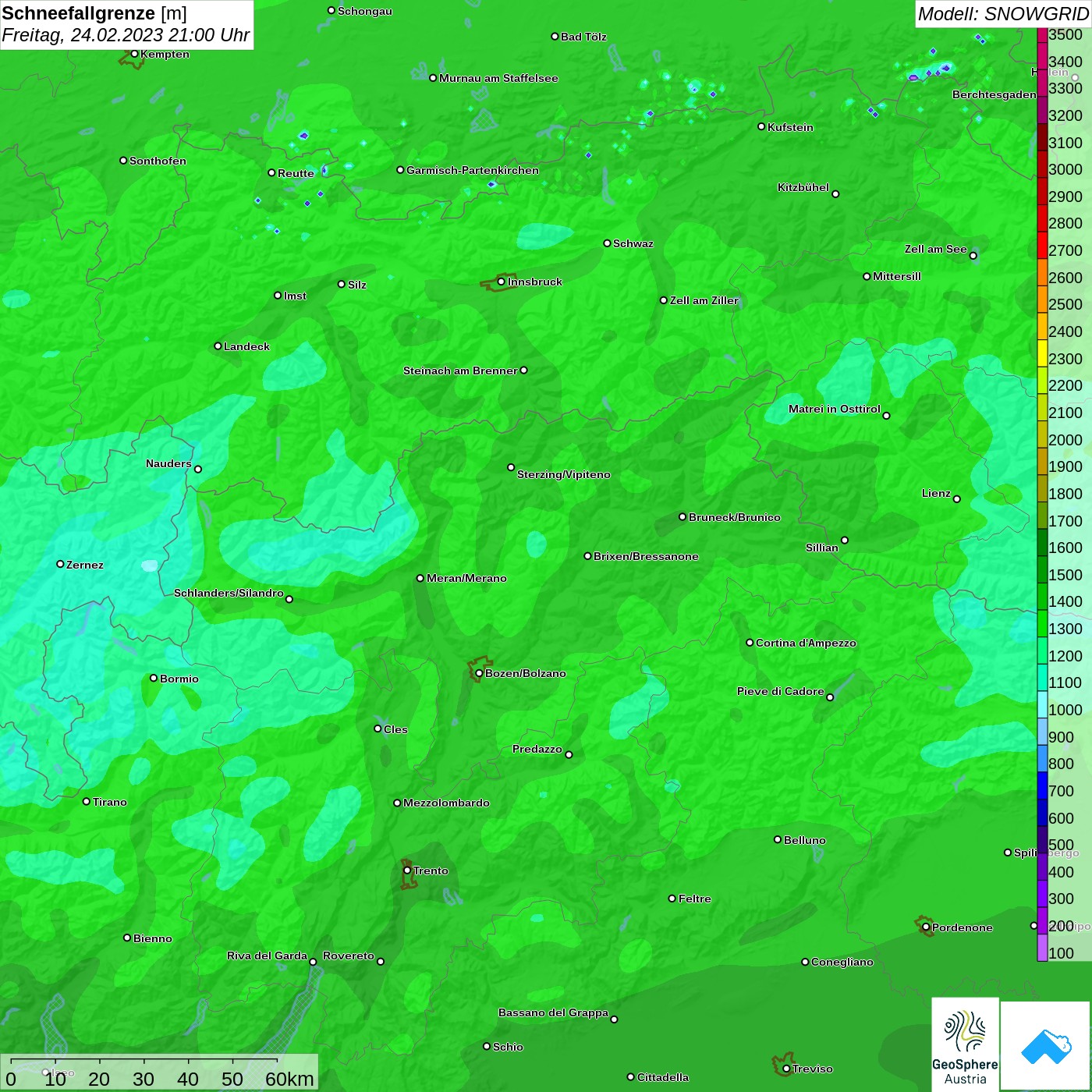Click the 'Bienno' label
The height and width of the screenshot is (1092, 1092).
(153, 938)
